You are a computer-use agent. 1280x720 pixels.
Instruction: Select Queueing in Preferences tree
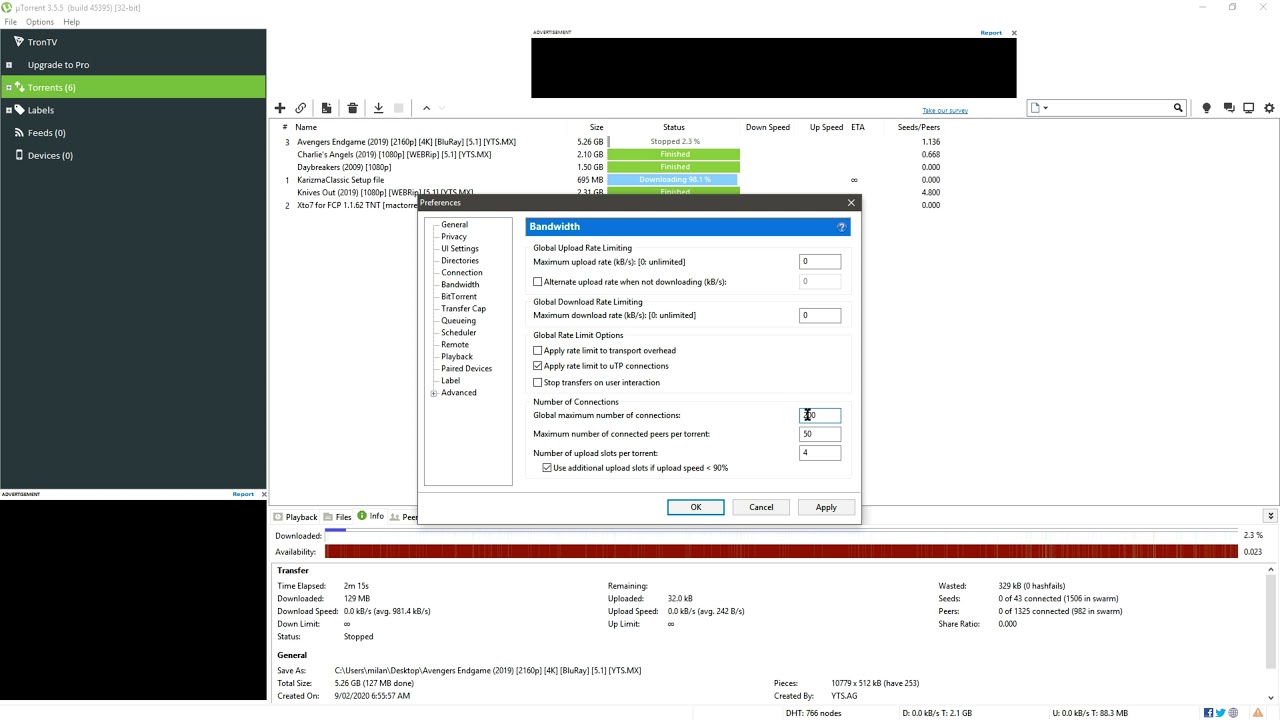click(x=458, y=321)
